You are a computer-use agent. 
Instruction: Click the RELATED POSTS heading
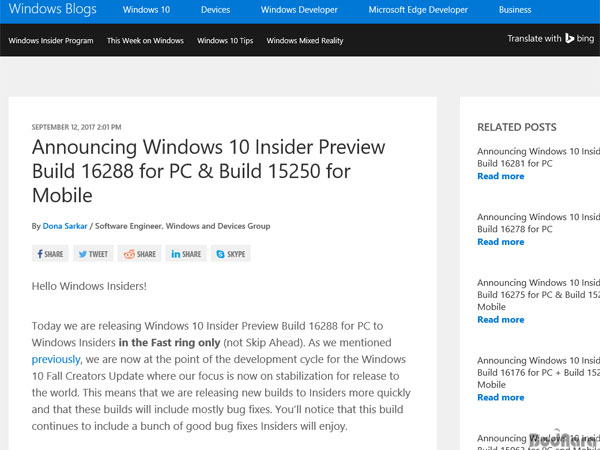point(517,127)
